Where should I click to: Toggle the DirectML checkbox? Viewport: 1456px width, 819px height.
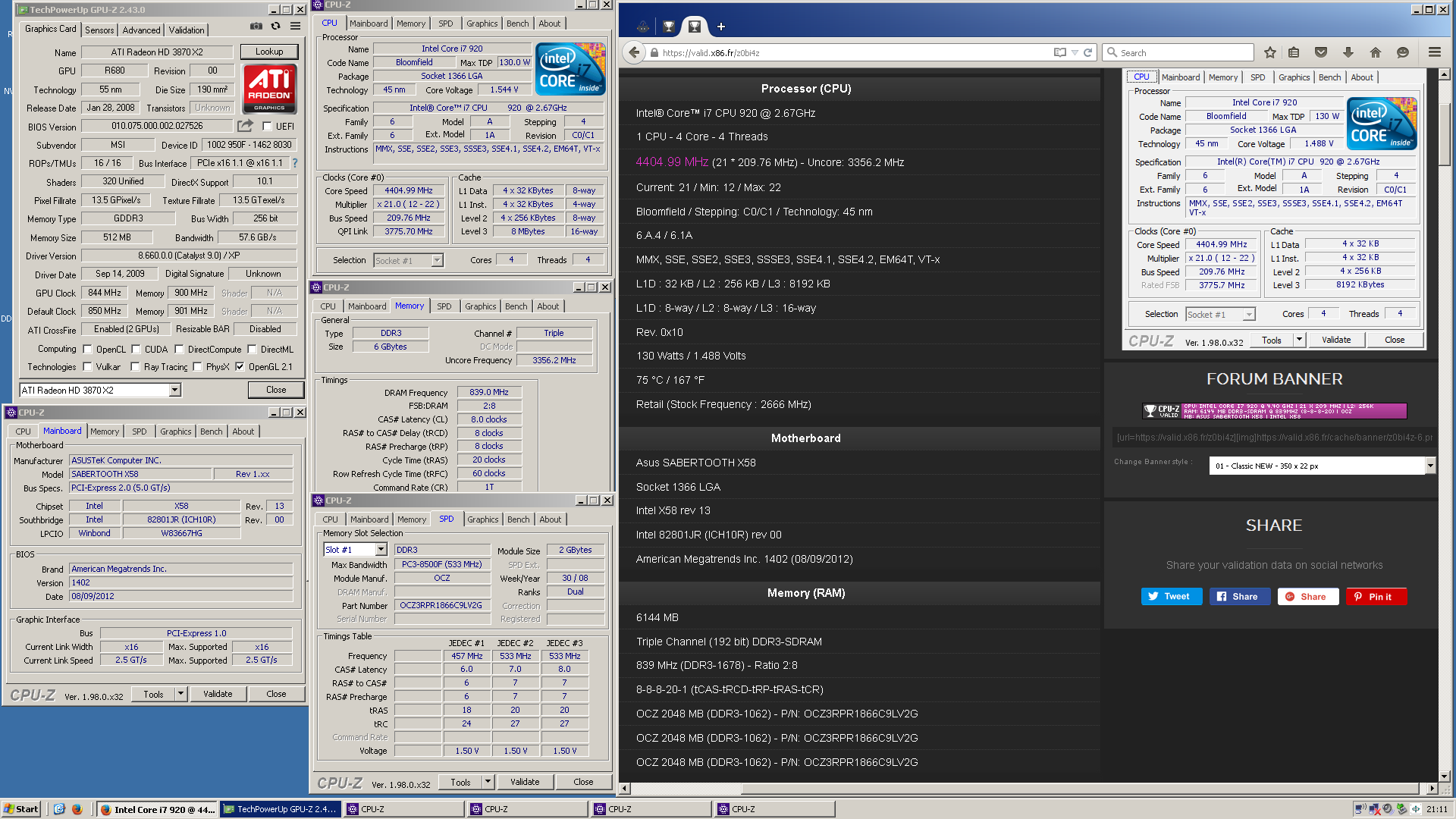[252, 350]
